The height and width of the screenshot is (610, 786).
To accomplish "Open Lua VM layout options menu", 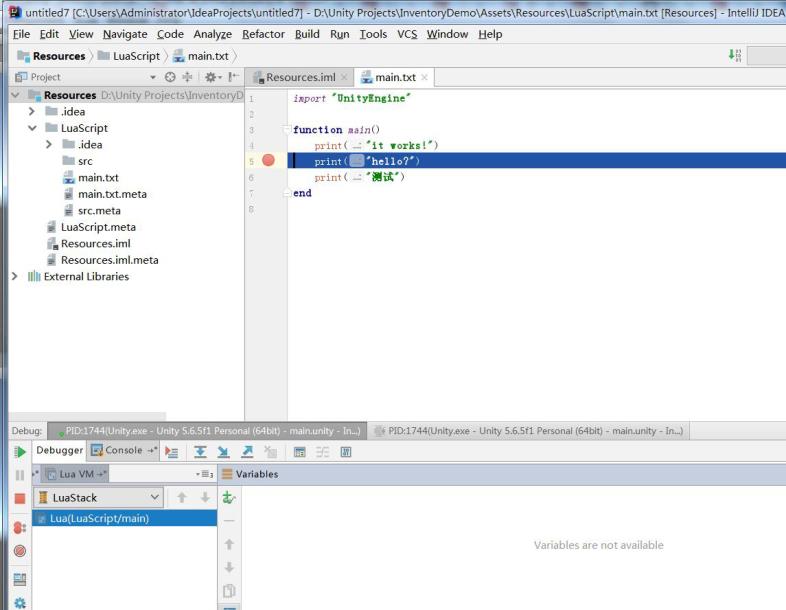I will (205, 474).
